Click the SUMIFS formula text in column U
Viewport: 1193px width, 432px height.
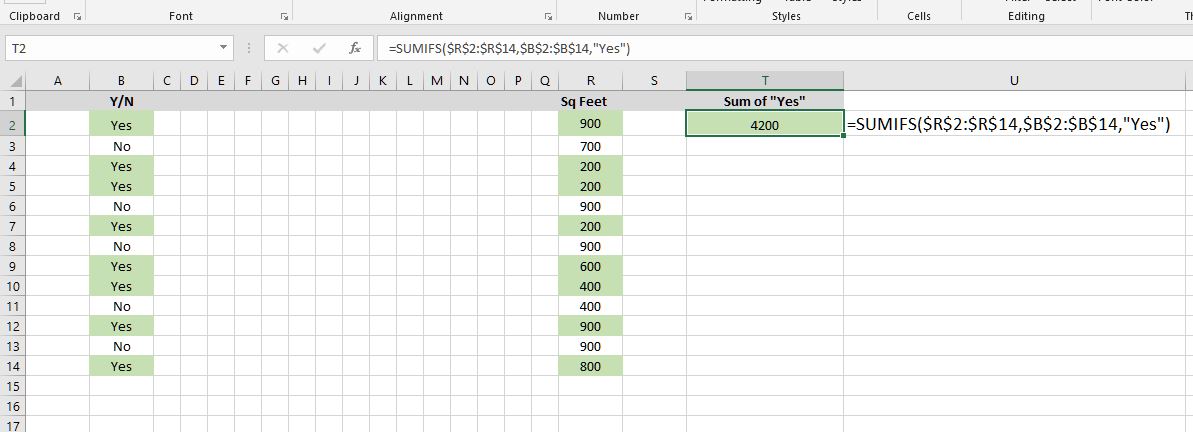coord(1007,124)
